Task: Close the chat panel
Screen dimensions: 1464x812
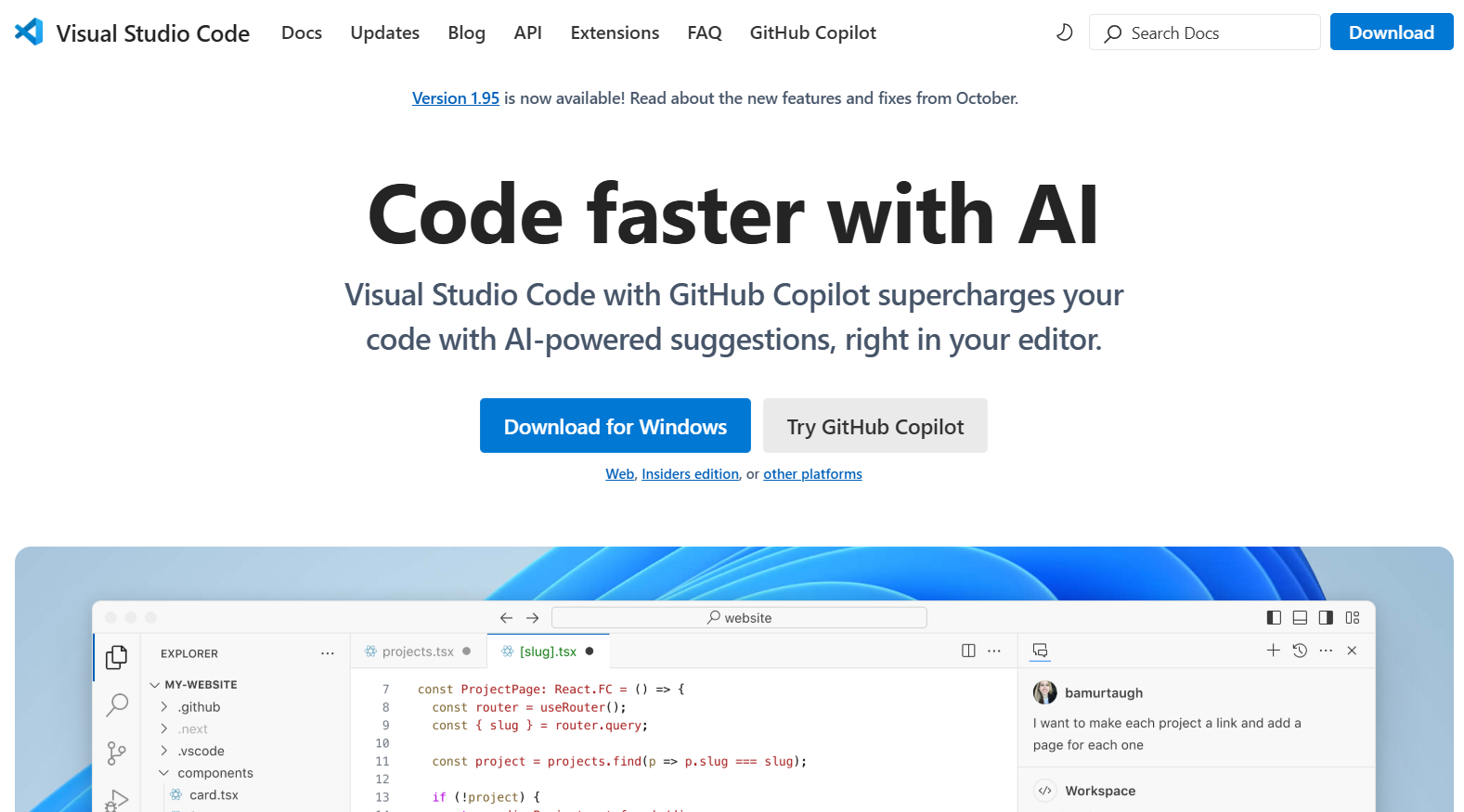Action: [x=1352, y=651]
